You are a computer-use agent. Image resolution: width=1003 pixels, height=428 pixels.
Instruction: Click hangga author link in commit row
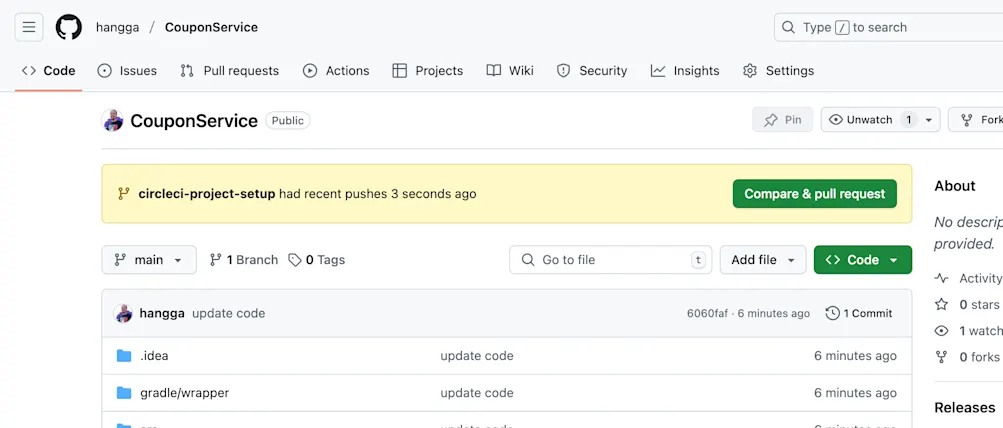pyautogui.click(x=162, y=313)
